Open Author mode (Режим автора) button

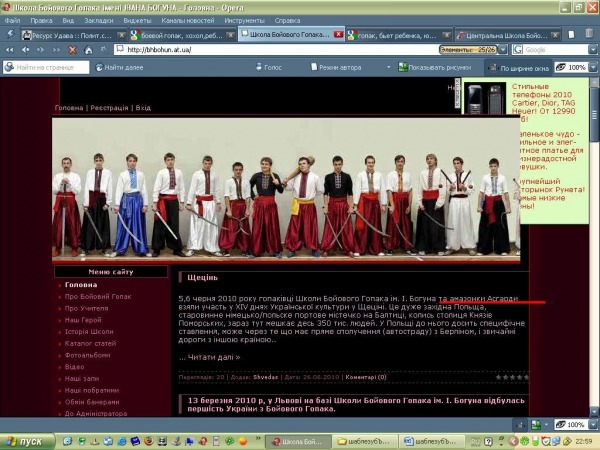coord(330,67)
